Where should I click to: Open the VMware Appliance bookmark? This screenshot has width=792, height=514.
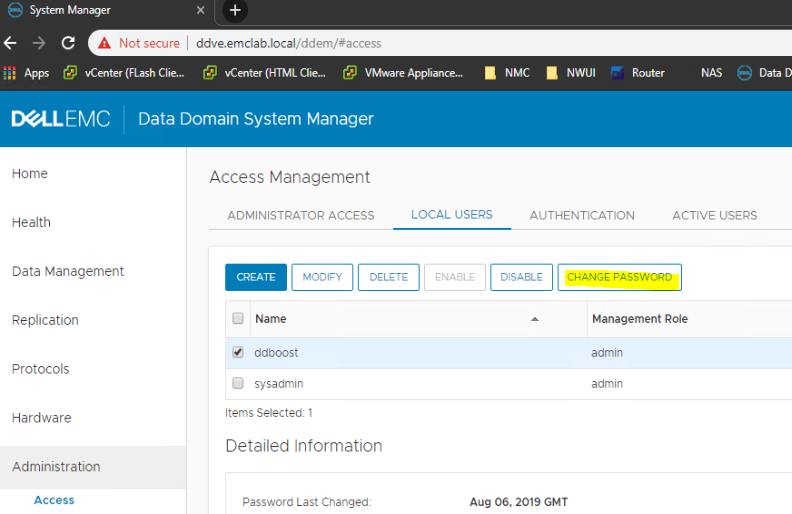point(403,73)
